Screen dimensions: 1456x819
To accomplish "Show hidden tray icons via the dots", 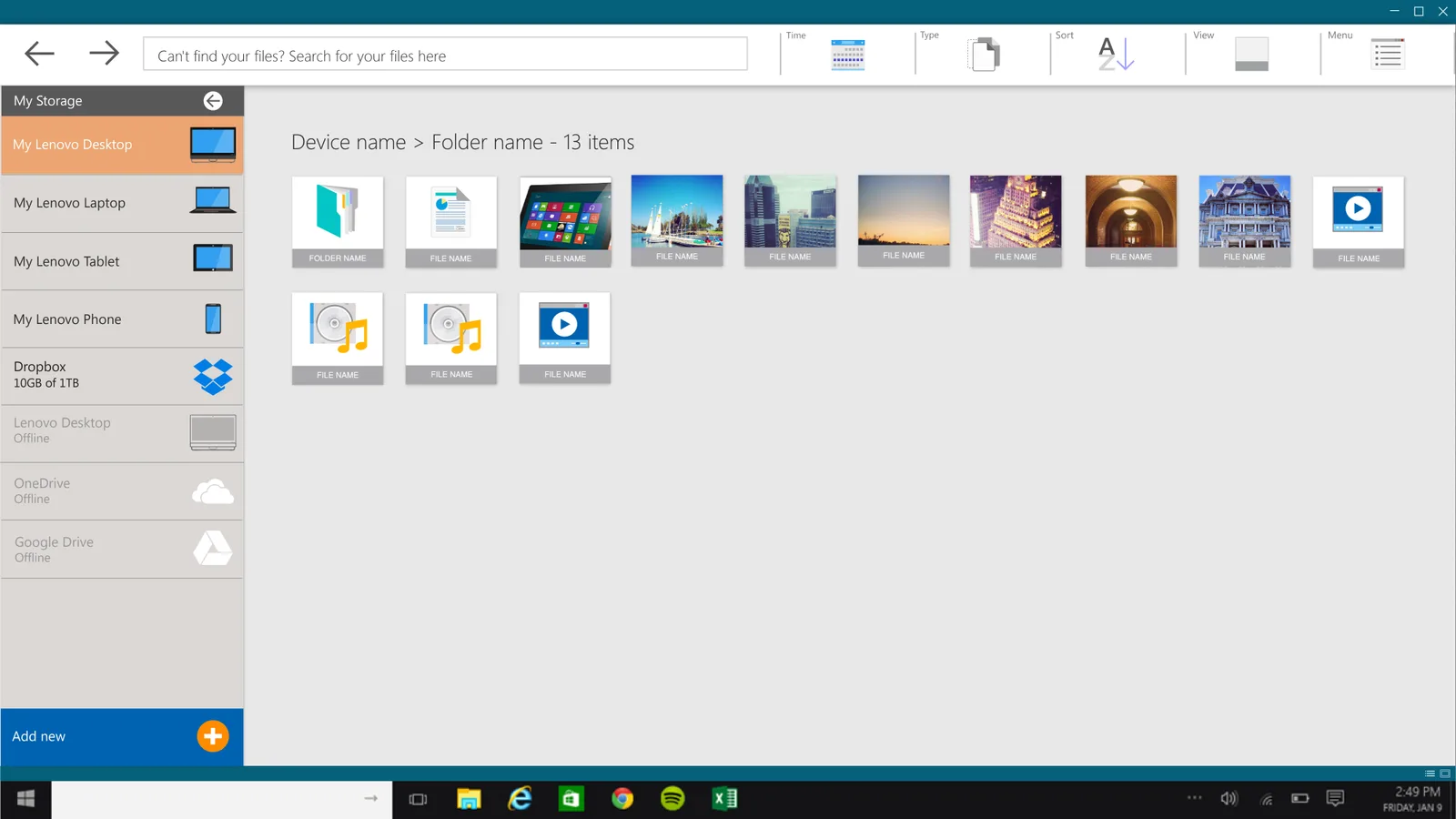I will (1195, 797).
